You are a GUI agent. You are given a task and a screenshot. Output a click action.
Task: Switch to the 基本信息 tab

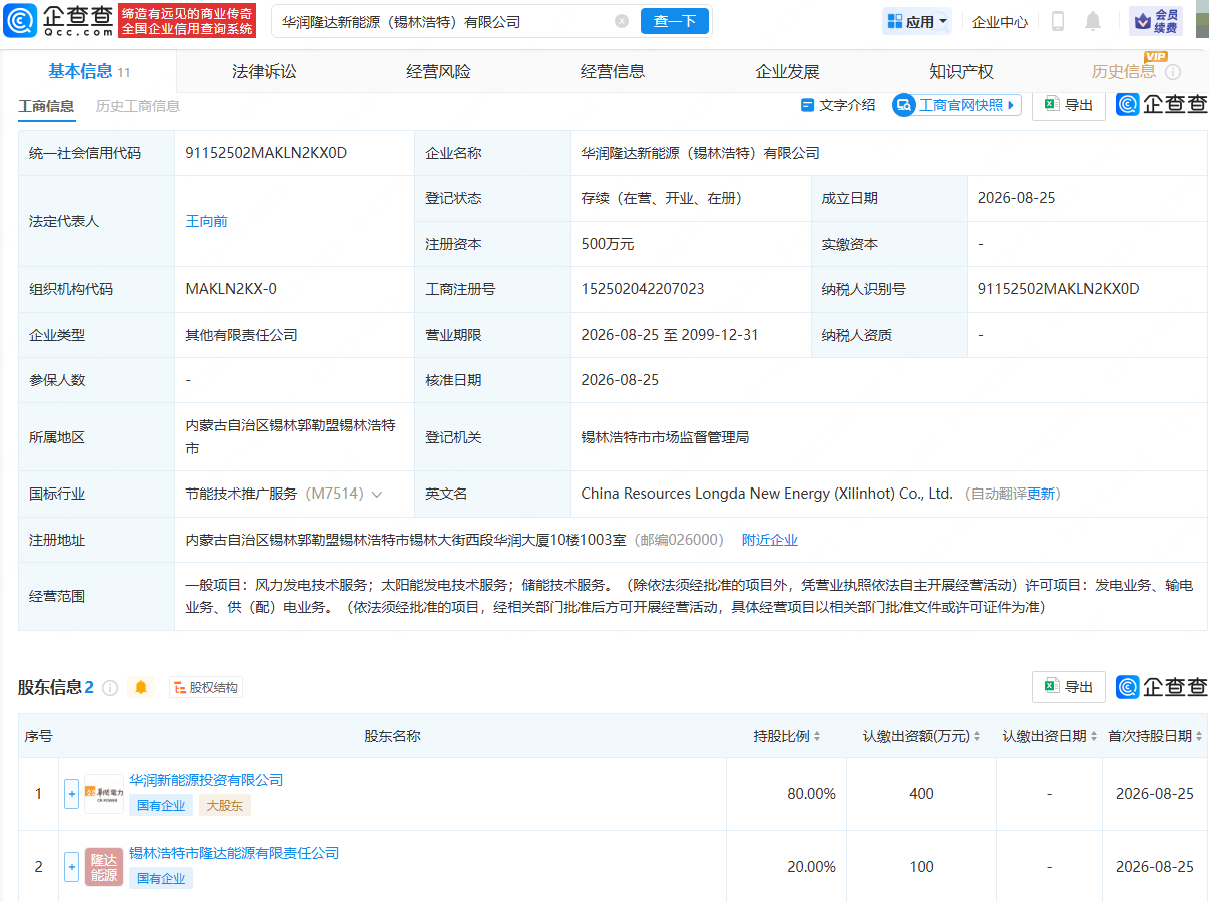tap(89, 71)
